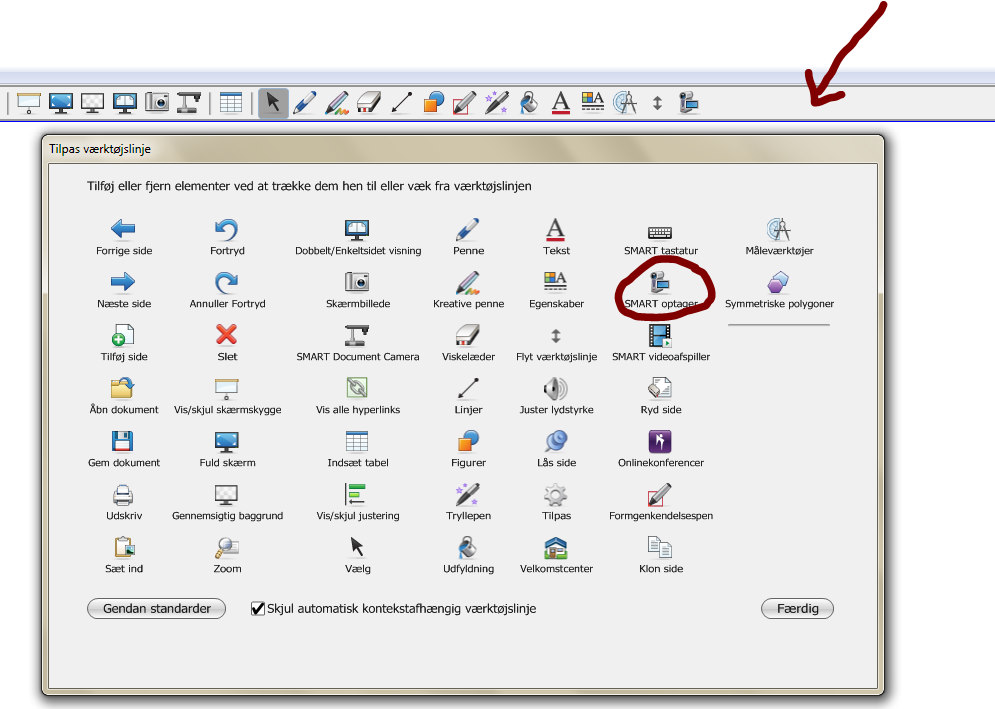Select SMART Document Camera in the dialog

357,335
